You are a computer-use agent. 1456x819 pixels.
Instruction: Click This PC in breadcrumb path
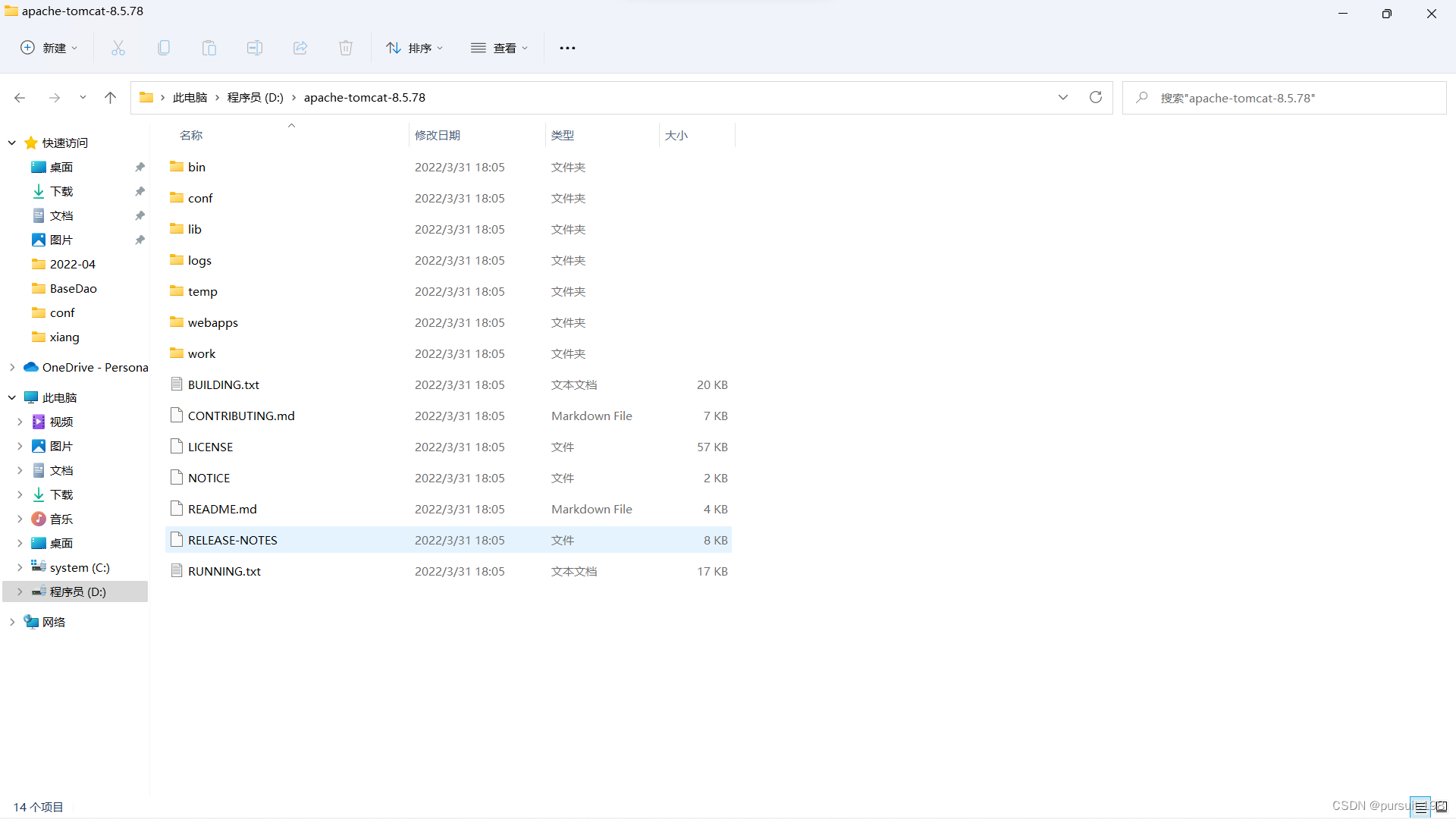pyautogui.click(x=190, y=98)
